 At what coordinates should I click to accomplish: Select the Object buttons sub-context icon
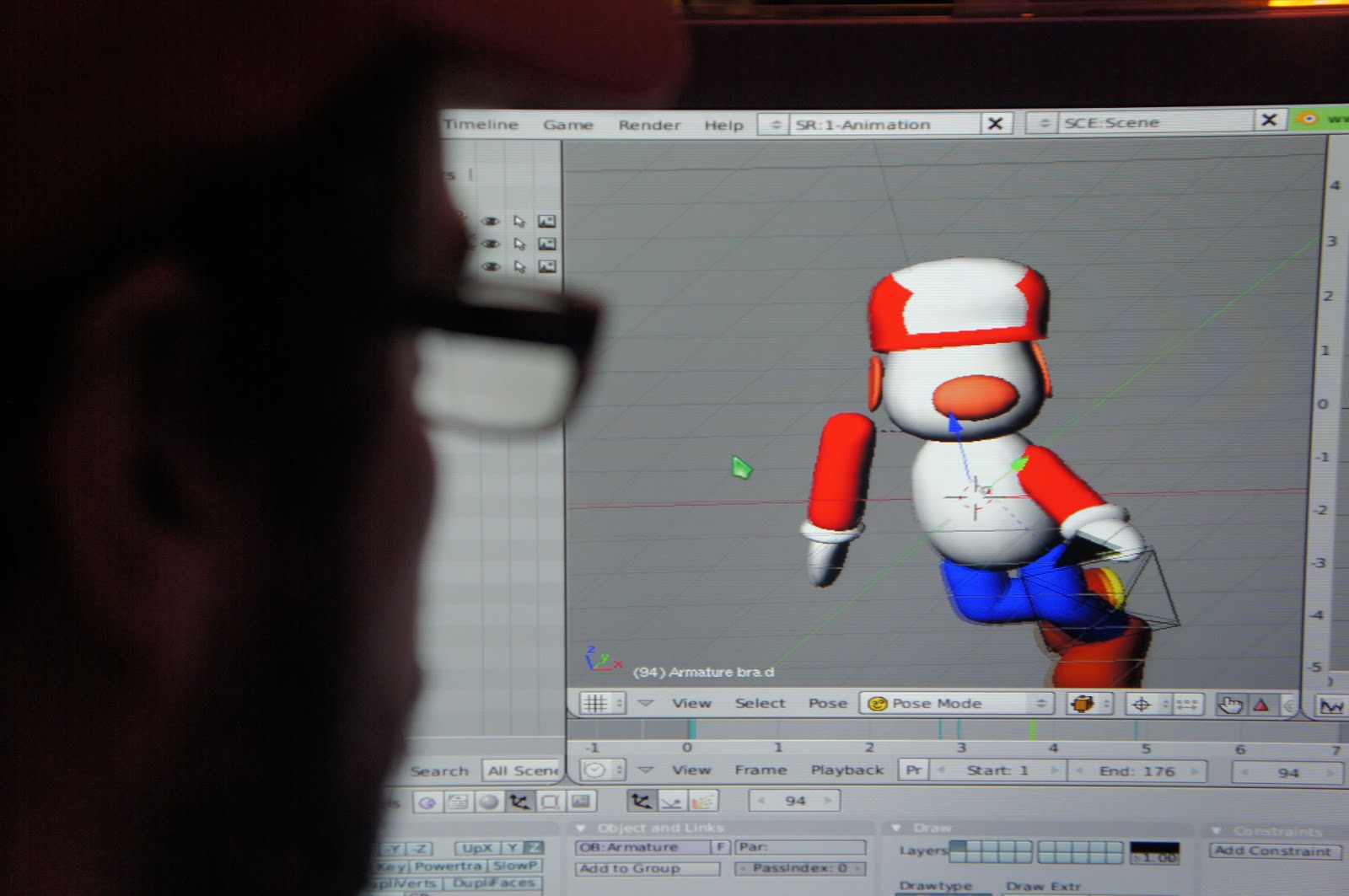[x=642, y=801]
